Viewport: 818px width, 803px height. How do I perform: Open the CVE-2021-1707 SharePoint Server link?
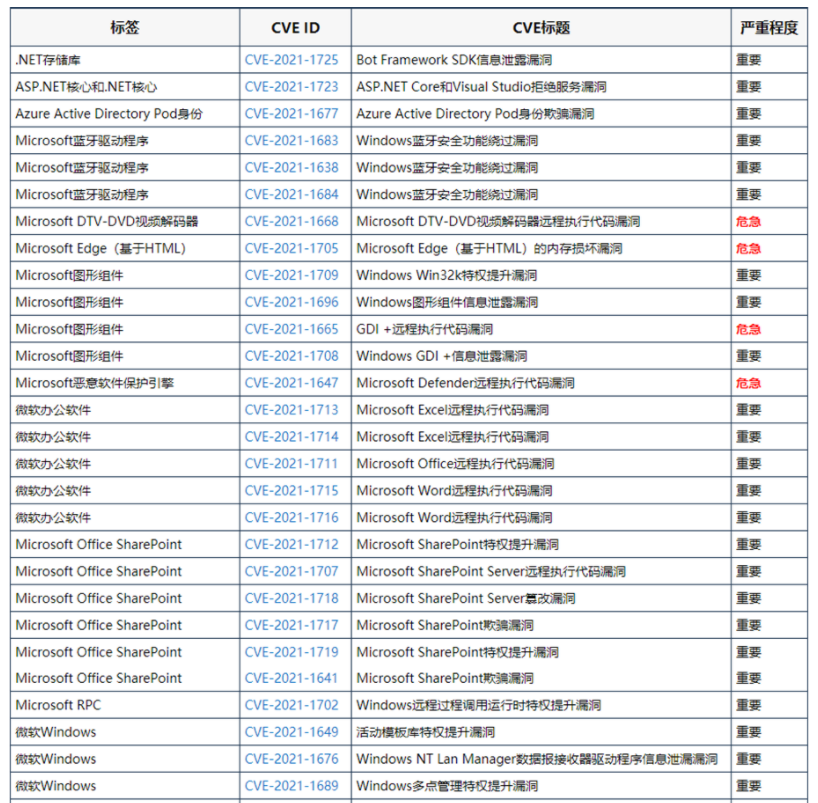pyautogui.click(x=291, y=571)
